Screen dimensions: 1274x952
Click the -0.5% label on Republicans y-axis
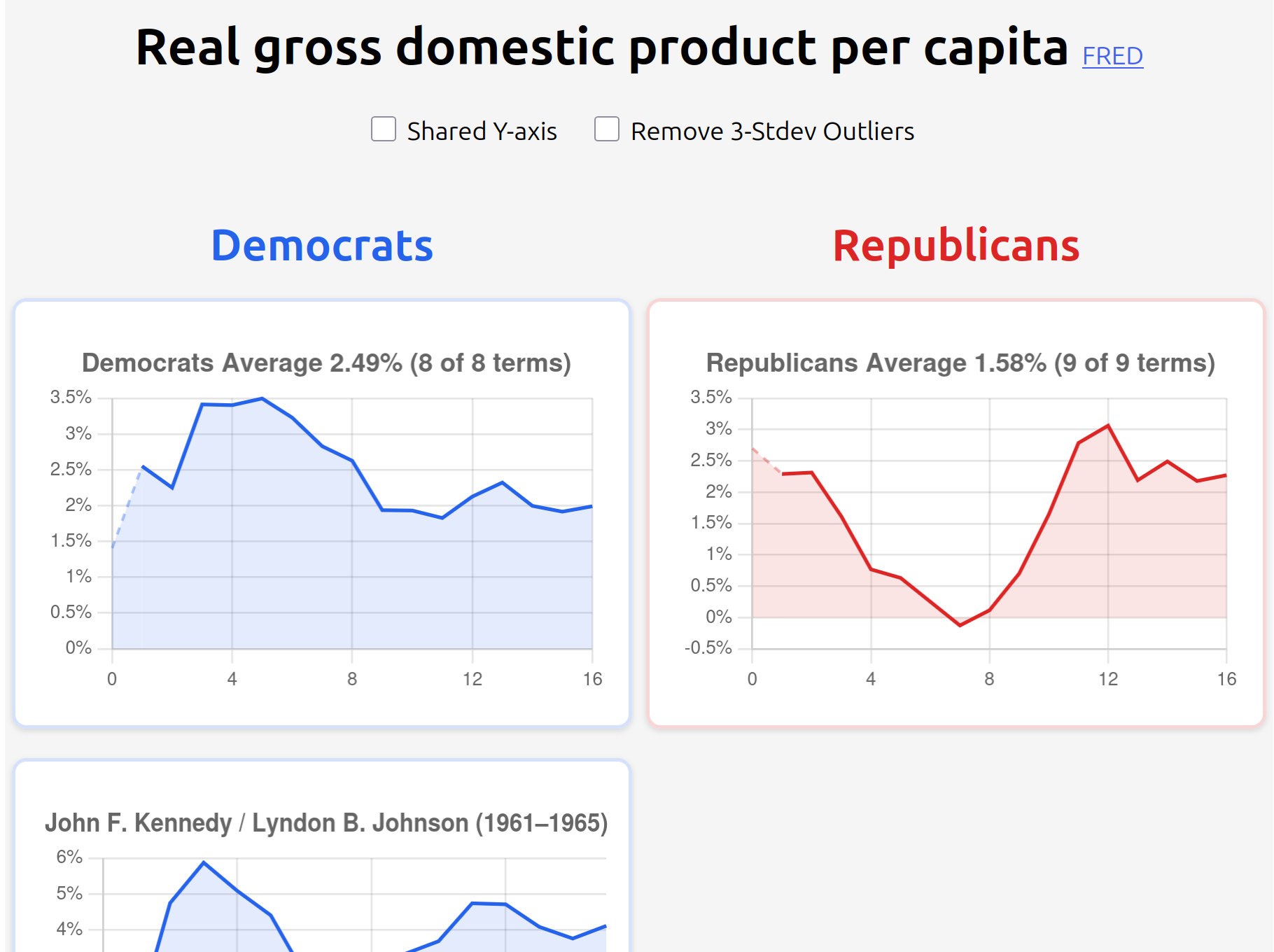(x=708, y=648)
